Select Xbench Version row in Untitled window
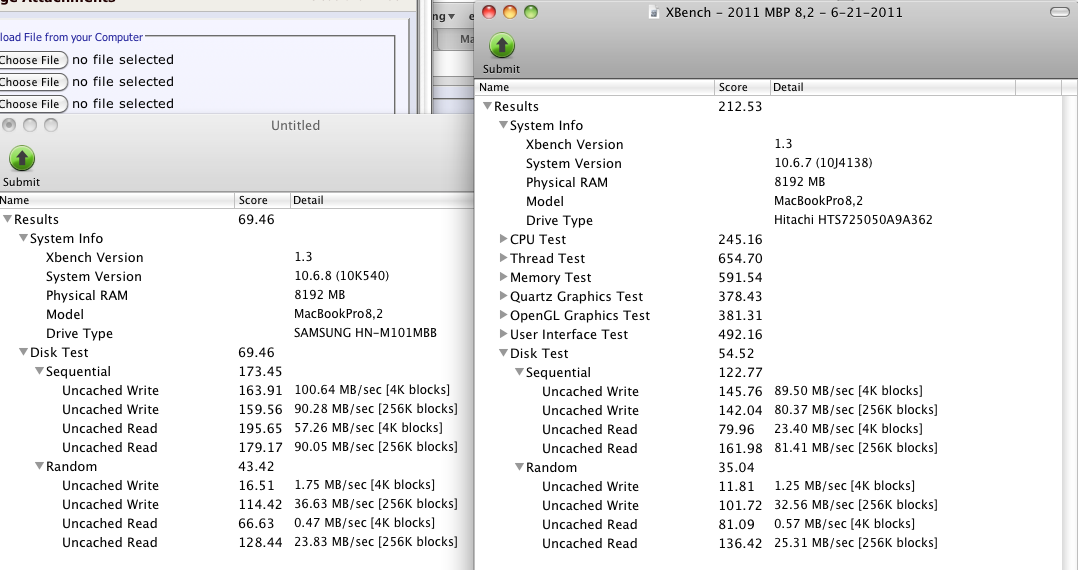Image resolution: width=1078 pixels, height=570 pixels. click(x=236, y=257)
